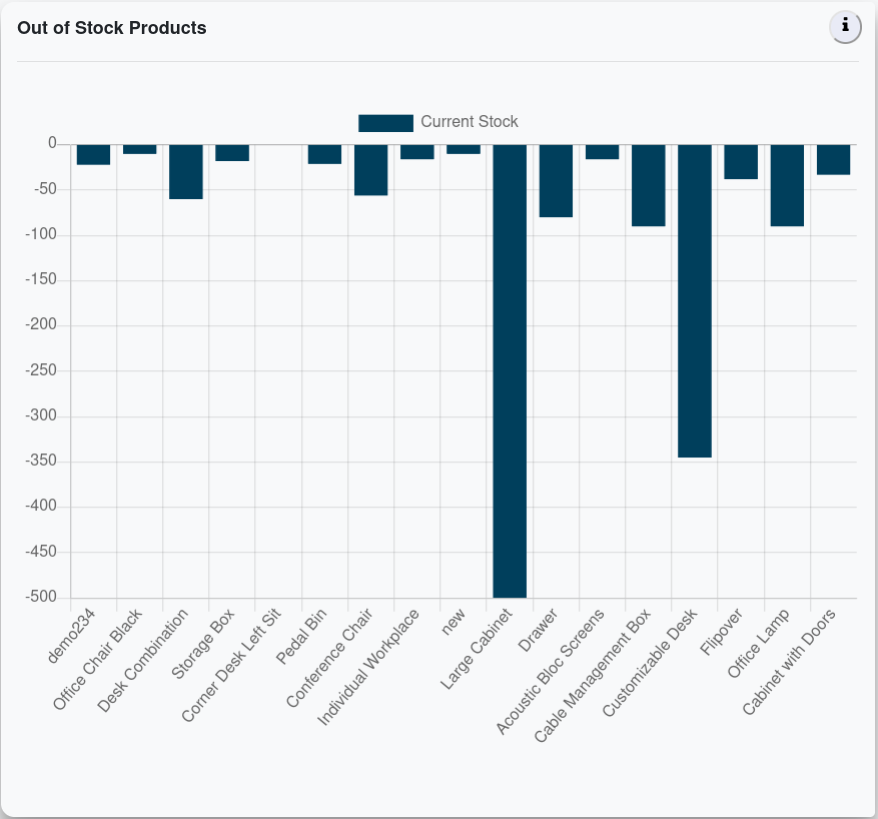878x819 pixels.
Task: Click the Cable Management Box bar
Action: [648, 186]
